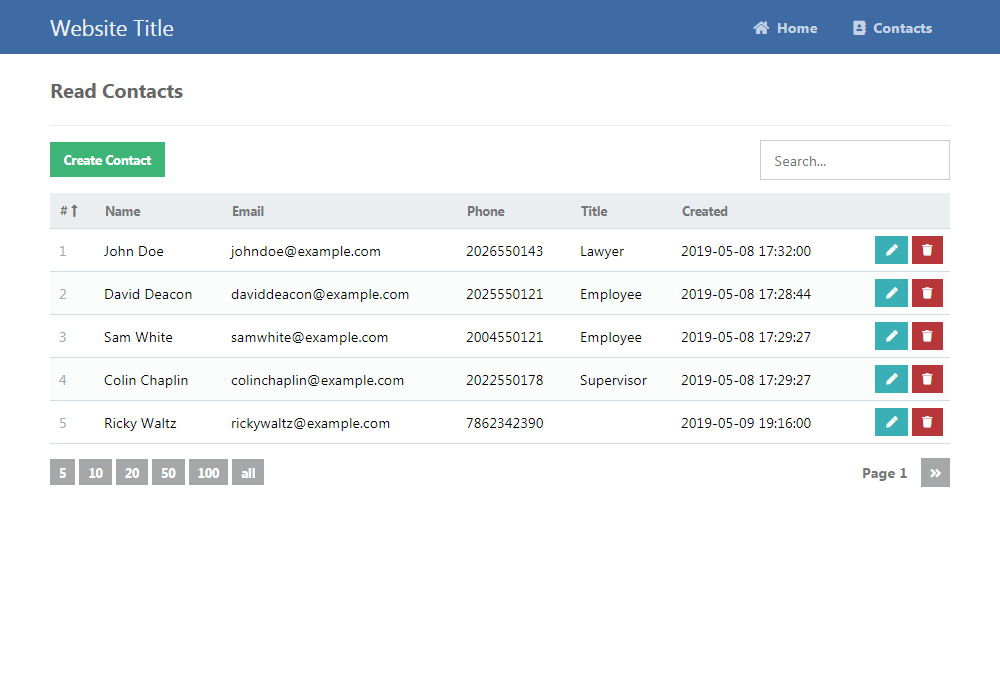Select the name cell 'John Doe'
Image resolution: width=1000 pixels, height=700 pixels.
click(x=134, y=251)
